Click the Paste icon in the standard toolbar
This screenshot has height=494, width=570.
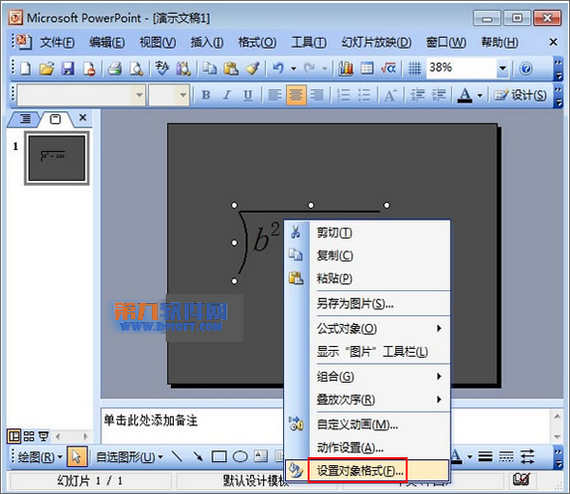[231, 68]
